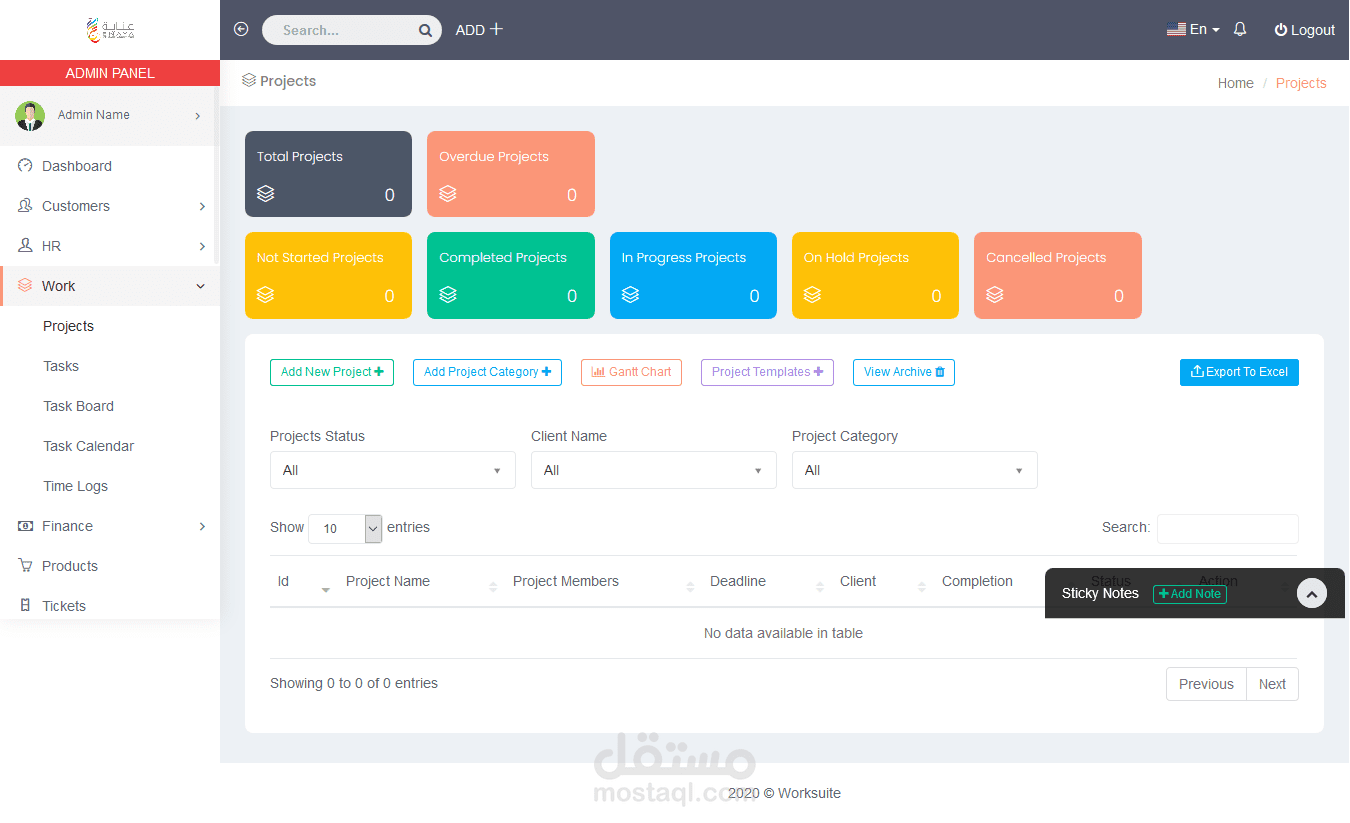Click the magnifier icon in search bar

pyautogui.click(x=425, y=31)
